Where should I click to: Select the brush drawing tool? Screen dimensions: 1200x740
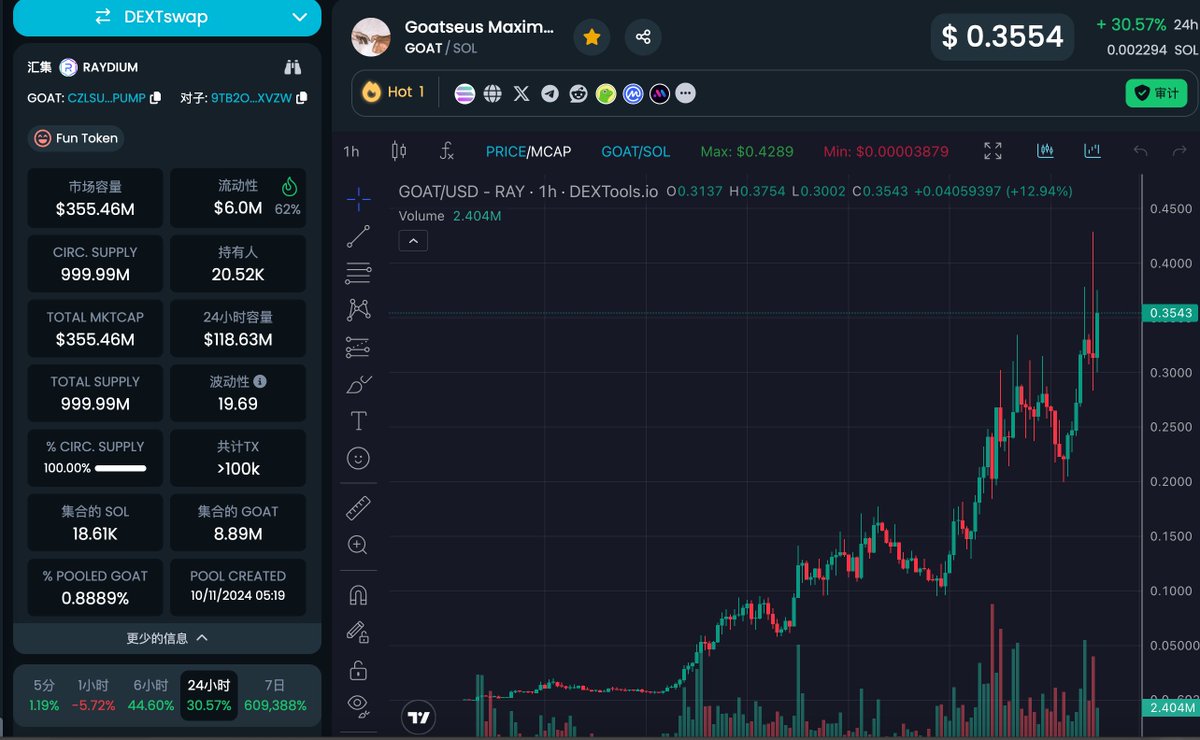click(358, 384)
